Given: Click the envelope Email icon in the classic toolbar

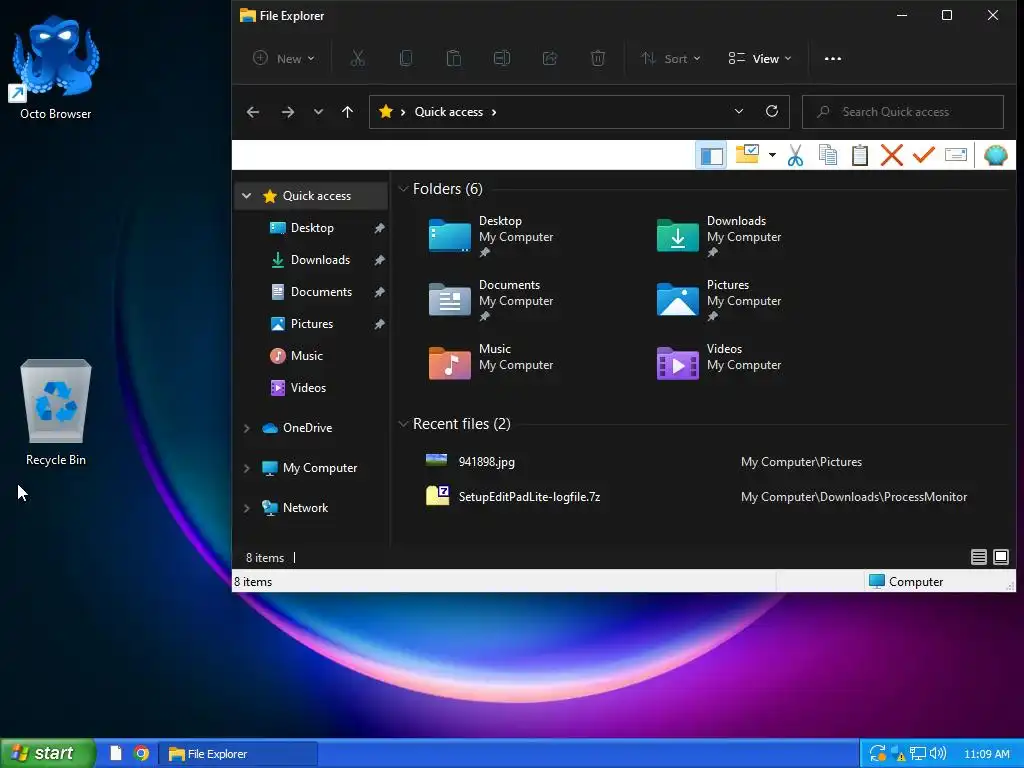Looking at the screenshot, I should point(955,155).
